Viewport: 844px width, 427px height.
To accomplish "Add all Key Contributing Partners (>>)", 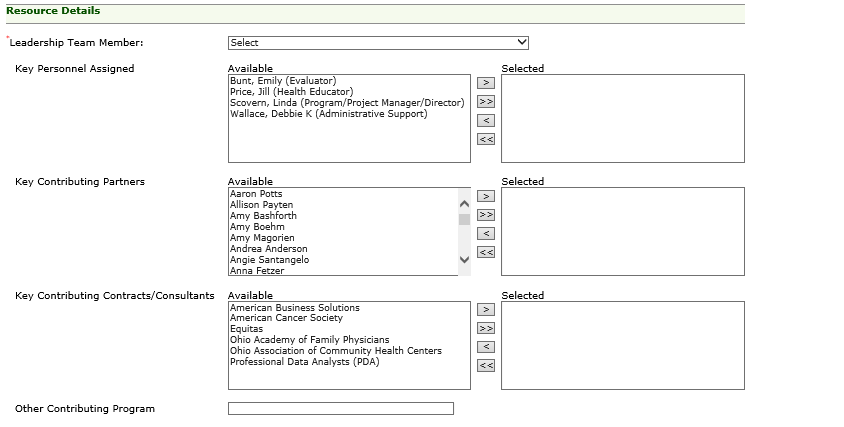I will 486,214.
